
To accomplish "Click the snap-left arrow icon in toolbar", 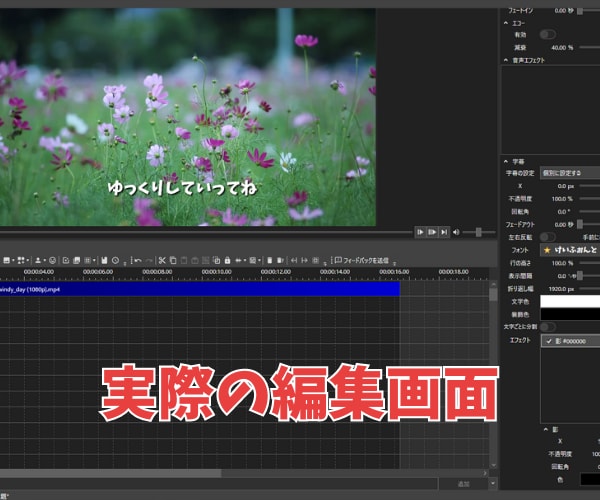I will point(293,261).
